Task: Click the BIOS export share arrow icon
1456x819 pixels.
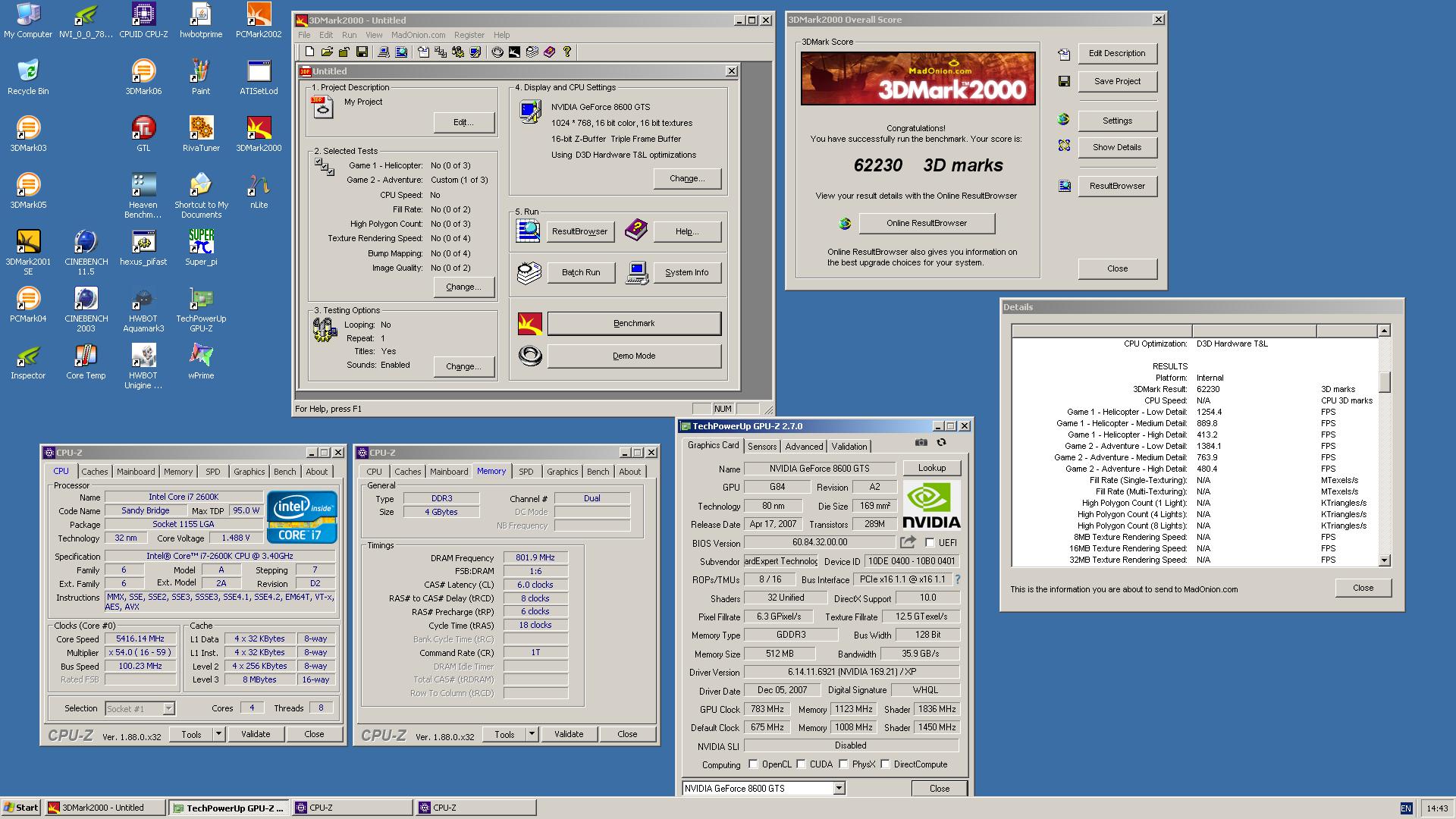Action: pyautogui.click(x=908, y=542)
